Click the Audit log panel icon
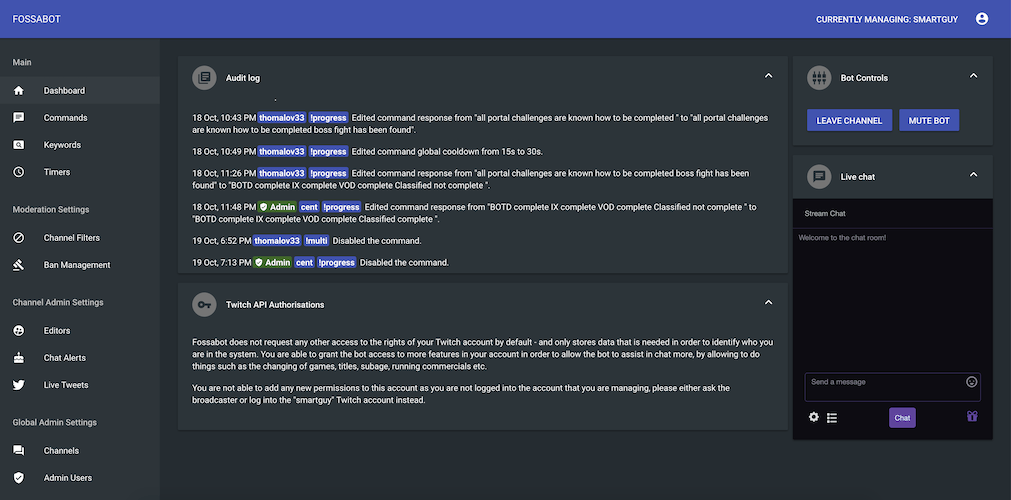 point(204,77)
